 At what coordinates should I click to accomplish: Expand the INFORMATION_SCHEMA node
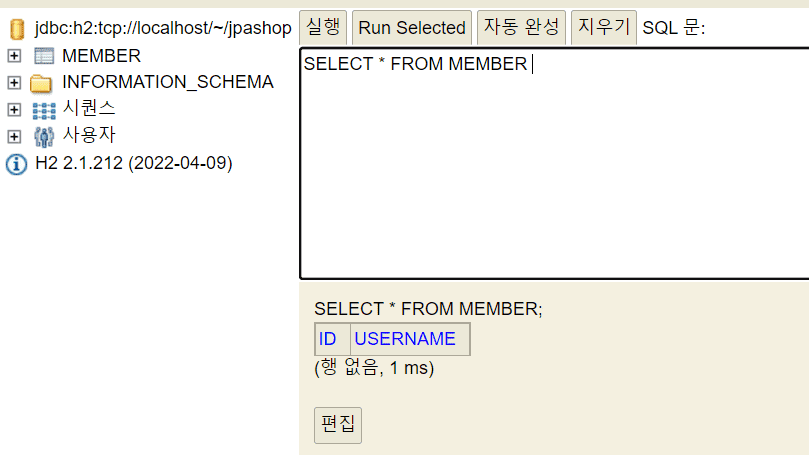14,83
